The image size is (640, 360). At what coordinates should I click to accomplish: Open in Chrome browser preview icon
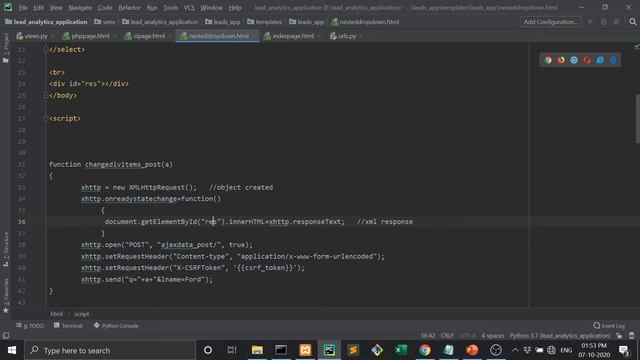[548, 60]
